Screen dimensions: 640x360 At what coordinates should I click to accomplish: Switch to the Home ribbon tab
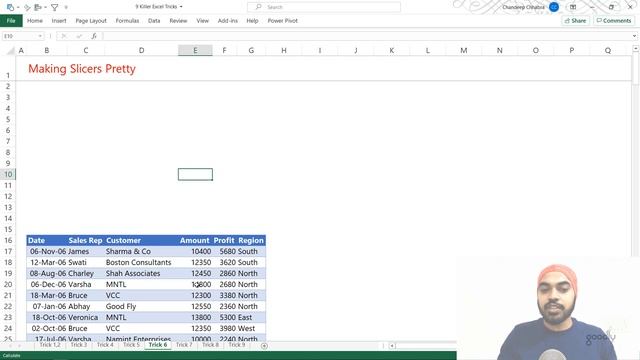coord(35,20)
